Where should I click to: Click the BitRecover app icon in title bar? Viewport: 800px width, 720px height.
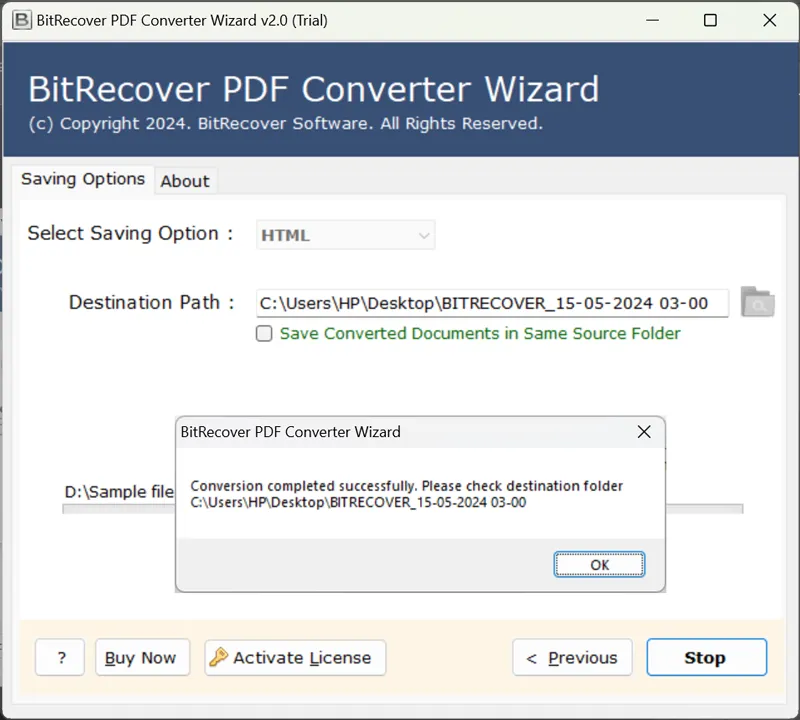coord(21,20)
